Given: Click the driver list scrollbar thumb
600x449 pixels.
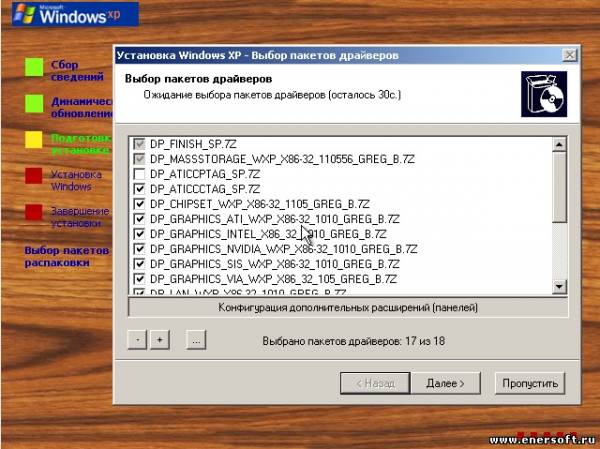Looking at the screenshot, I should click(x=559, y=187).
